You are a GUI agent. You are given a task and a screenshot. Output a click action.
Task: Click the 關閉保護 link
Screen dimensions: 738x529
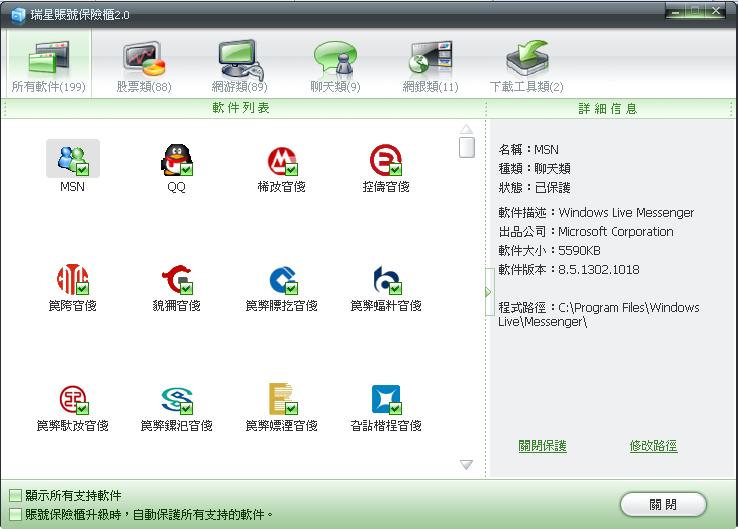tap(542, 446)
